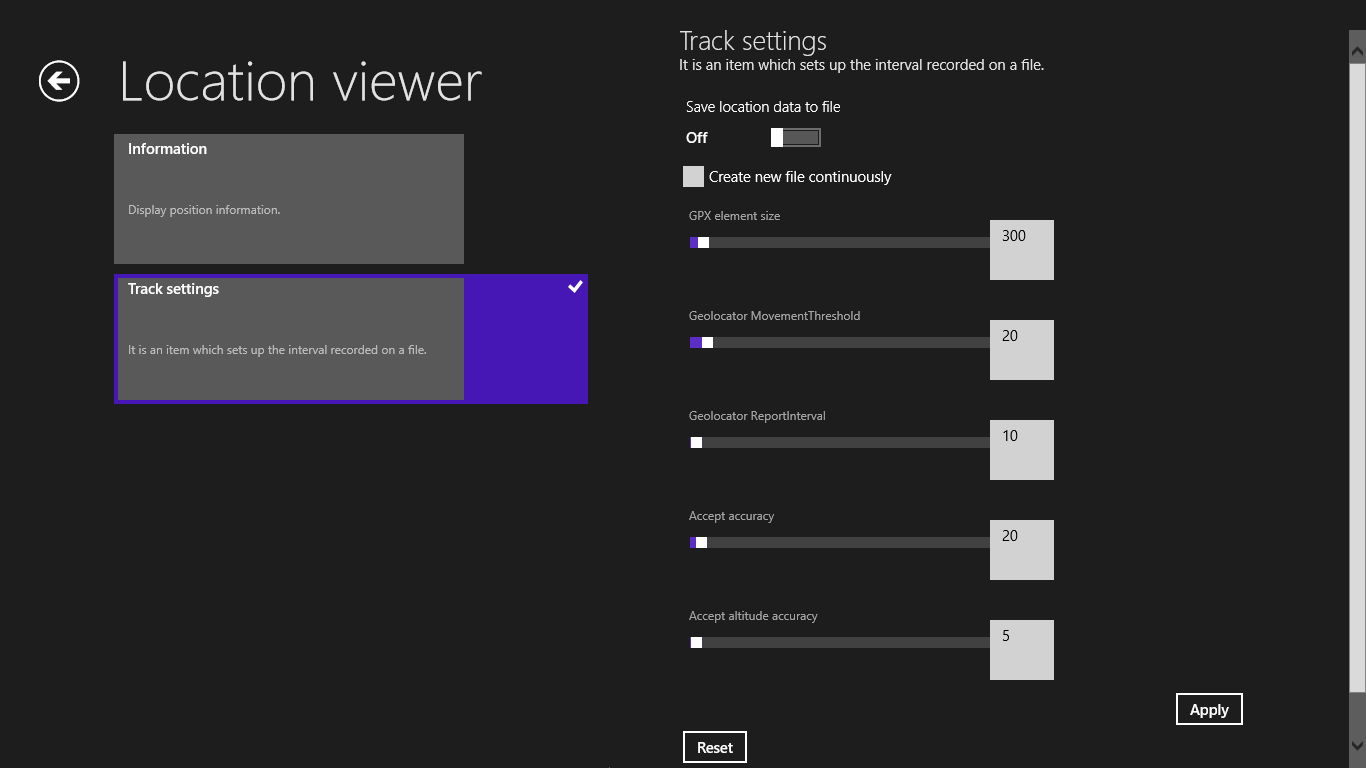Image resolution: width=1366 pixels, height=768 pixels.
Task: Click the GPX element size label
Action: (734, 216)
